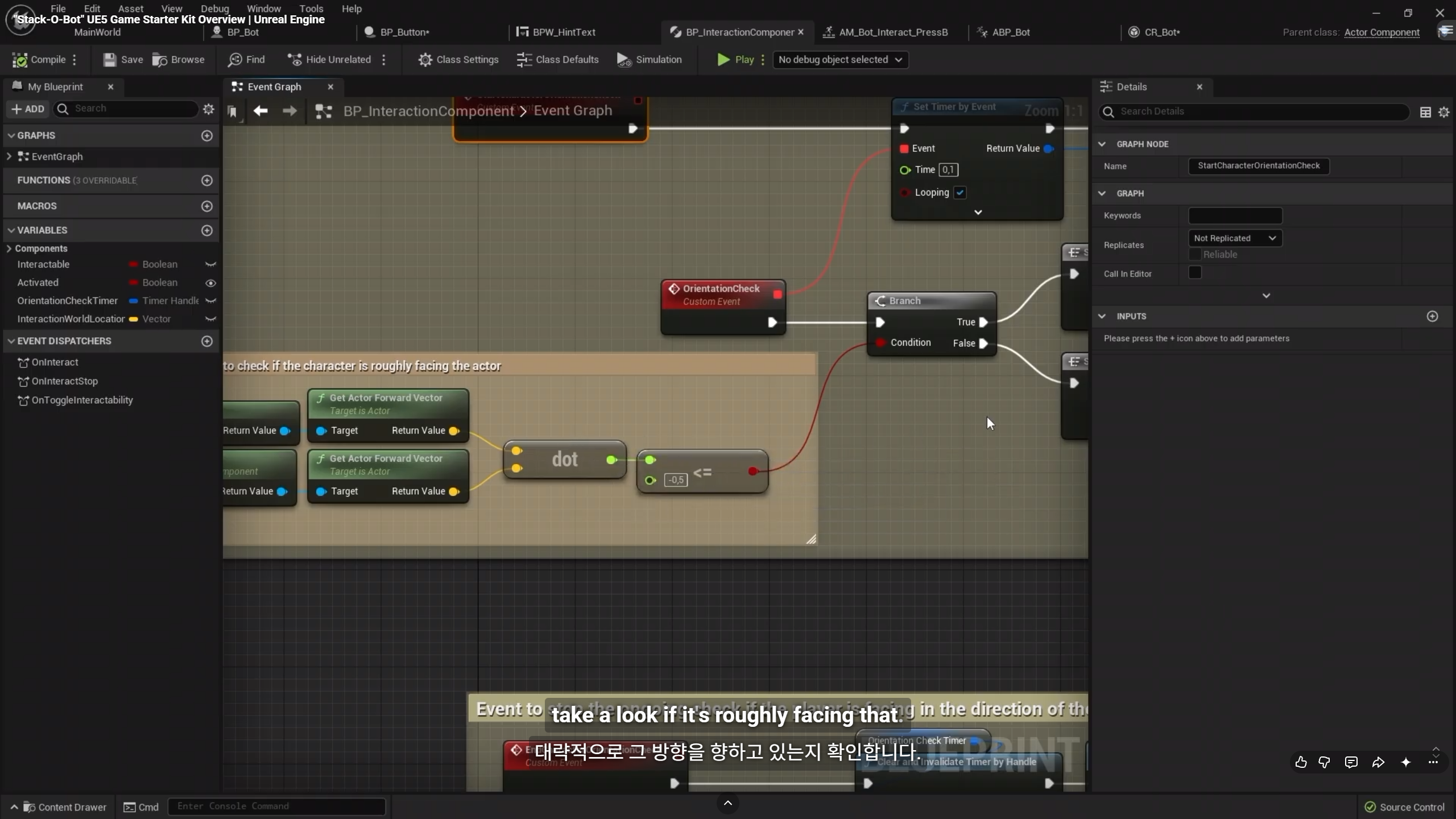Play the level in editor
The height and width of the screenshot is (819, 1456).
(735, 60)
